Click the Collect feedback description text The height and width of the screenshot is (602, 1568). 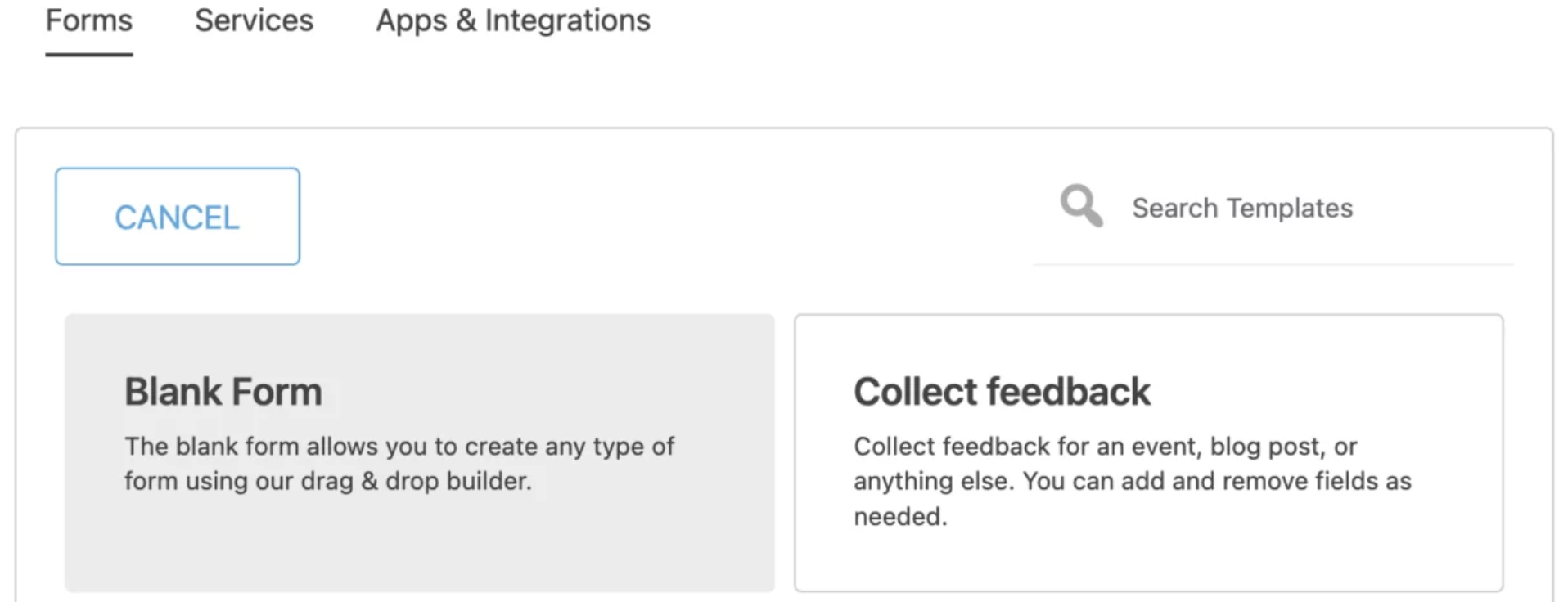tap(1132, 481)
